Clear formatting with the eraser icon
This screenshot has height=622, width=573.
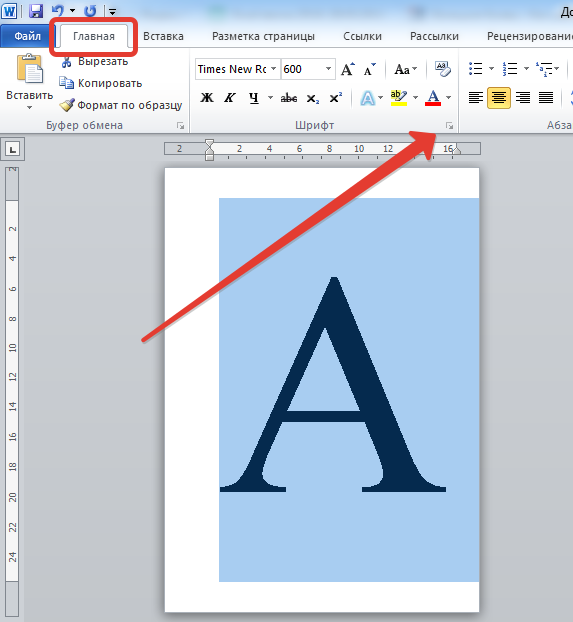[442, 69]
